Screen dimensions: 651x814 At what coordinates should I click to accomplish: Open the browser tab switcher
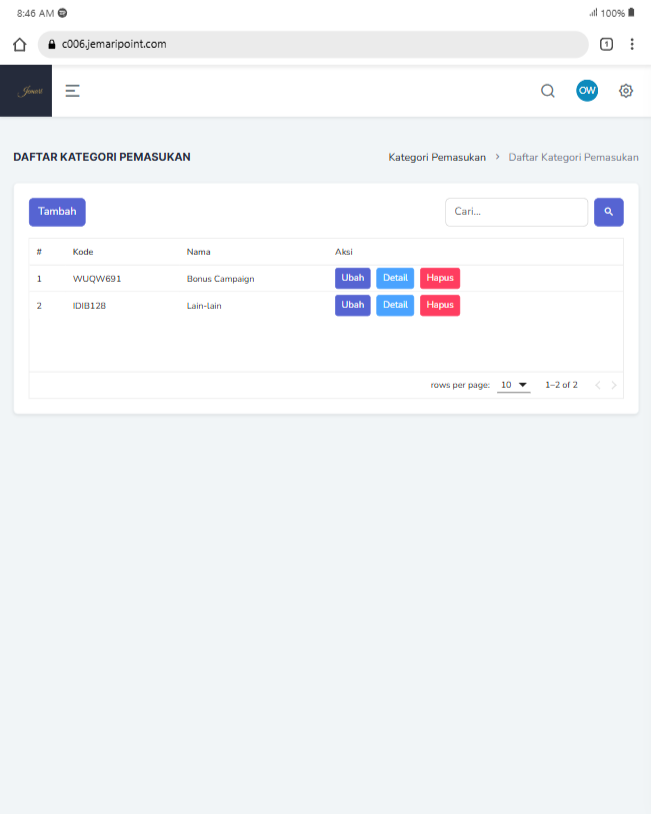606,44
